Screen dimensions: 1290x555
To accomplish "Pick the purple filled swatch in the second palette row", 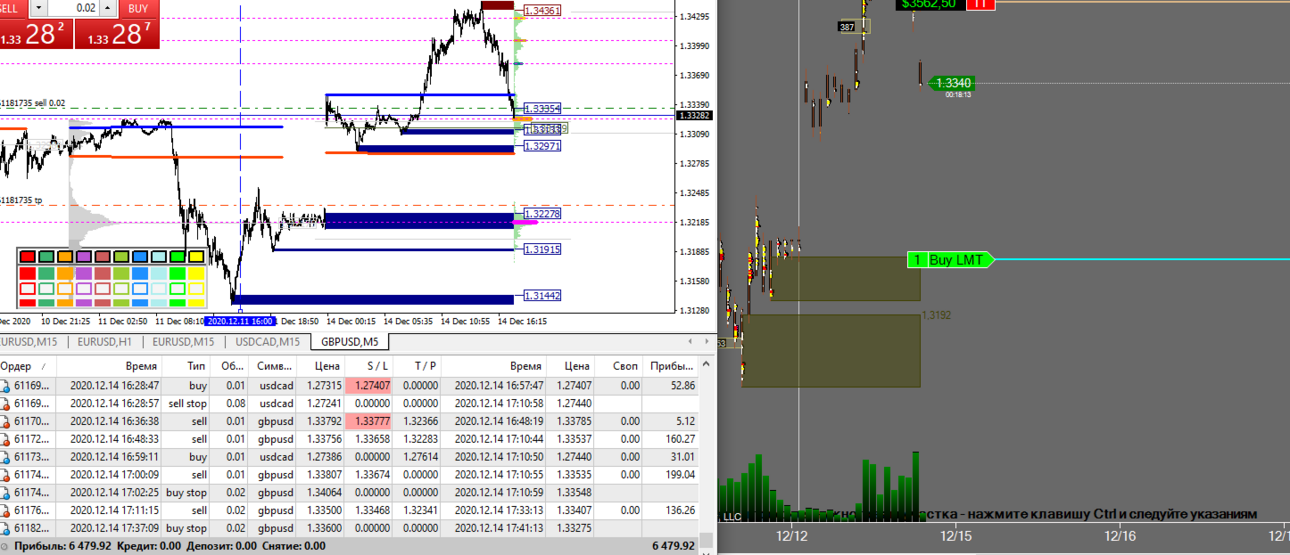I will coord(84,273).
